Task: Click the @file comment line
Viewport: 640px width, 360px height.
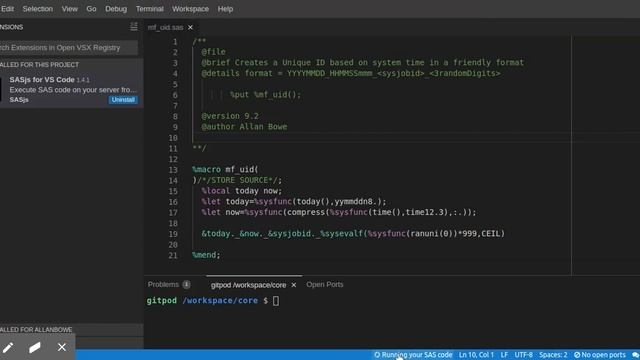Action: [x=213, y=52]
